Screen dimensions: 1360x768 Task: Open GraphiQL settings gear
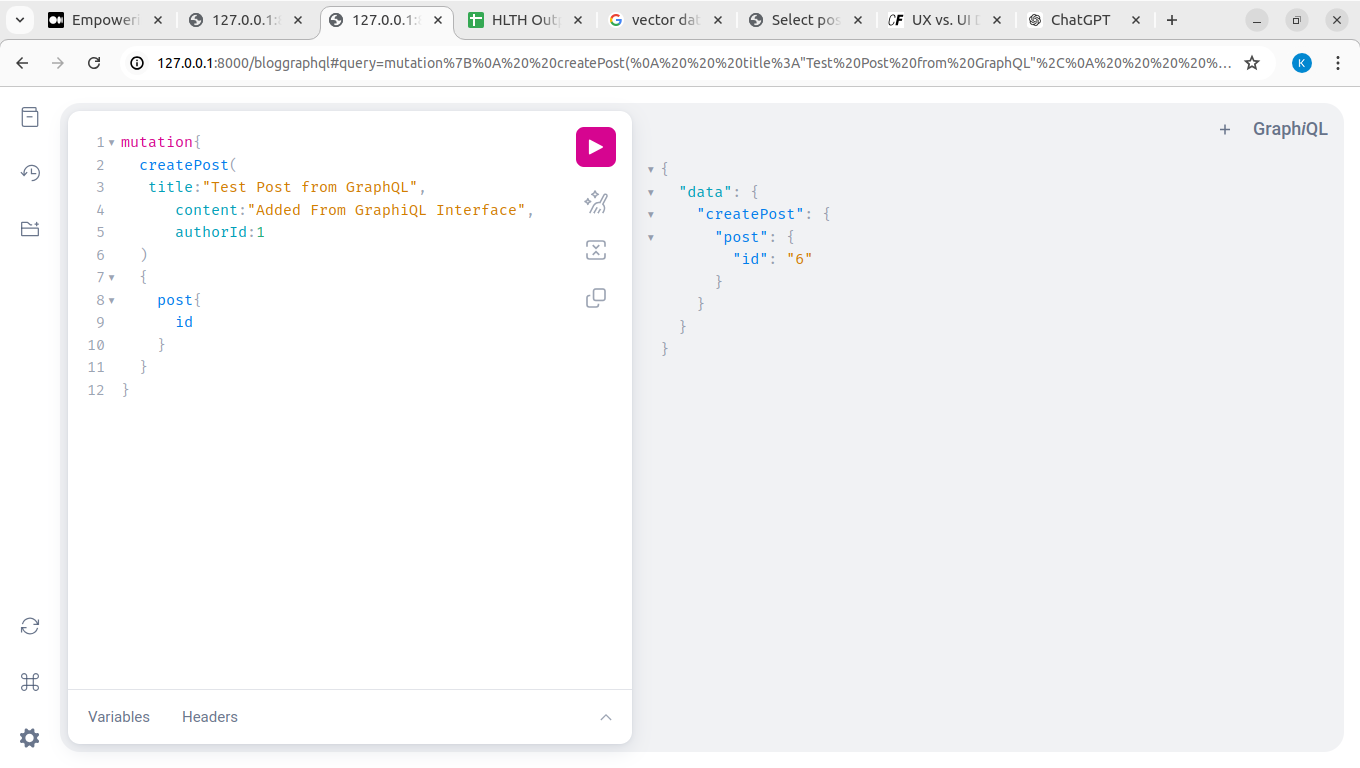(x=30, y=738)
